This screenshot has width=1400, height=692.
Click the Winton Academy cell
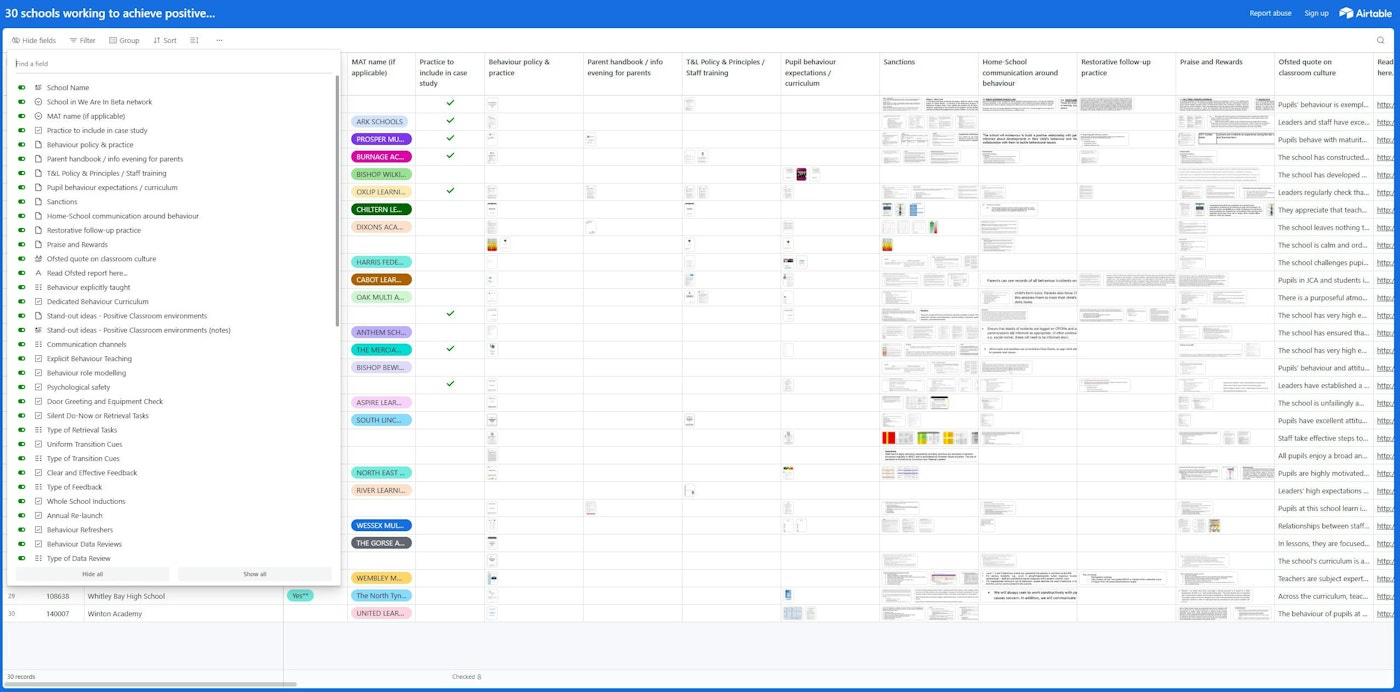point(184,613)
